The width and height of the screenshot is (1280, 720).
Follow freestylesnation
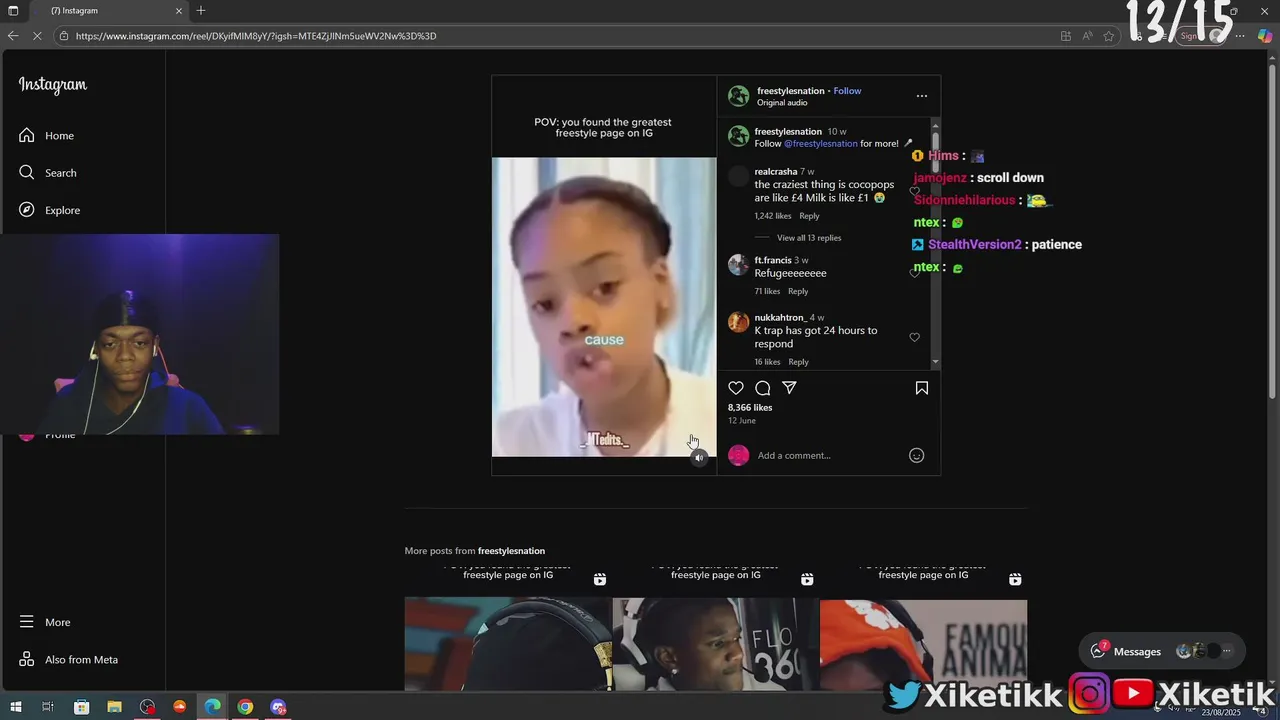(847, 91)
